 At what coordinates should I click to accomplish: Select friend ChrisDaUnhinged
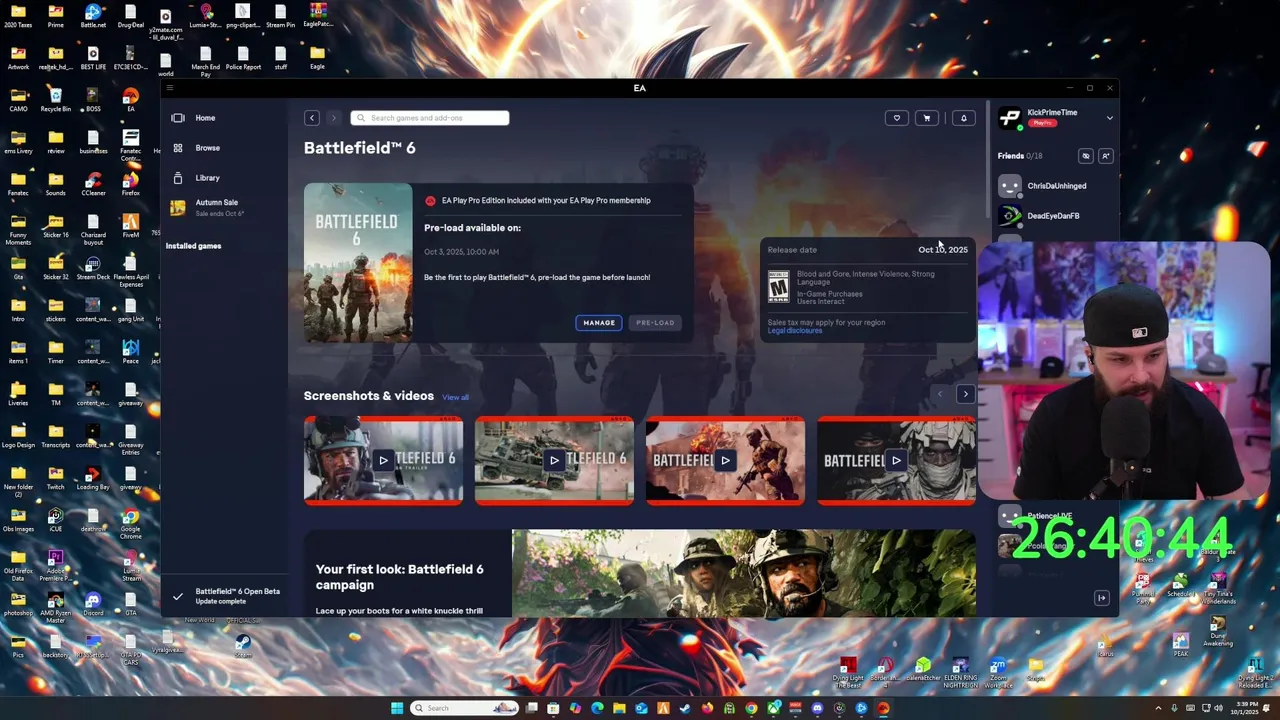coord(1056,186)
